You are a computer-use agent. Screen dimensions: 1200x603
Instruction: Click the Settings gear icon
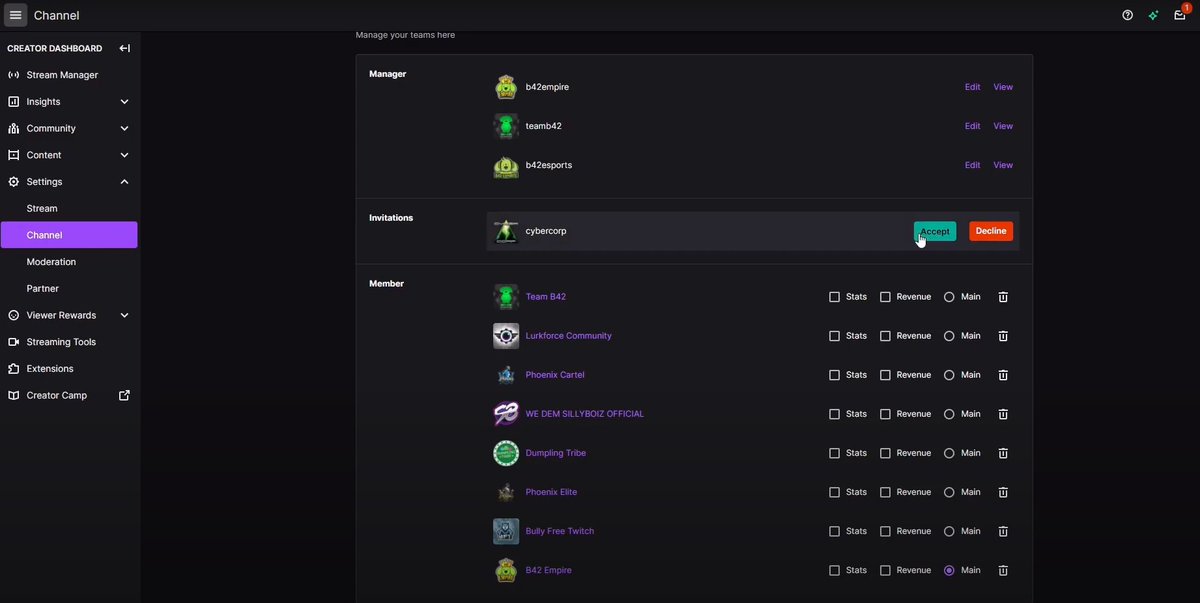pyautogui.click(x=13, y=182)
